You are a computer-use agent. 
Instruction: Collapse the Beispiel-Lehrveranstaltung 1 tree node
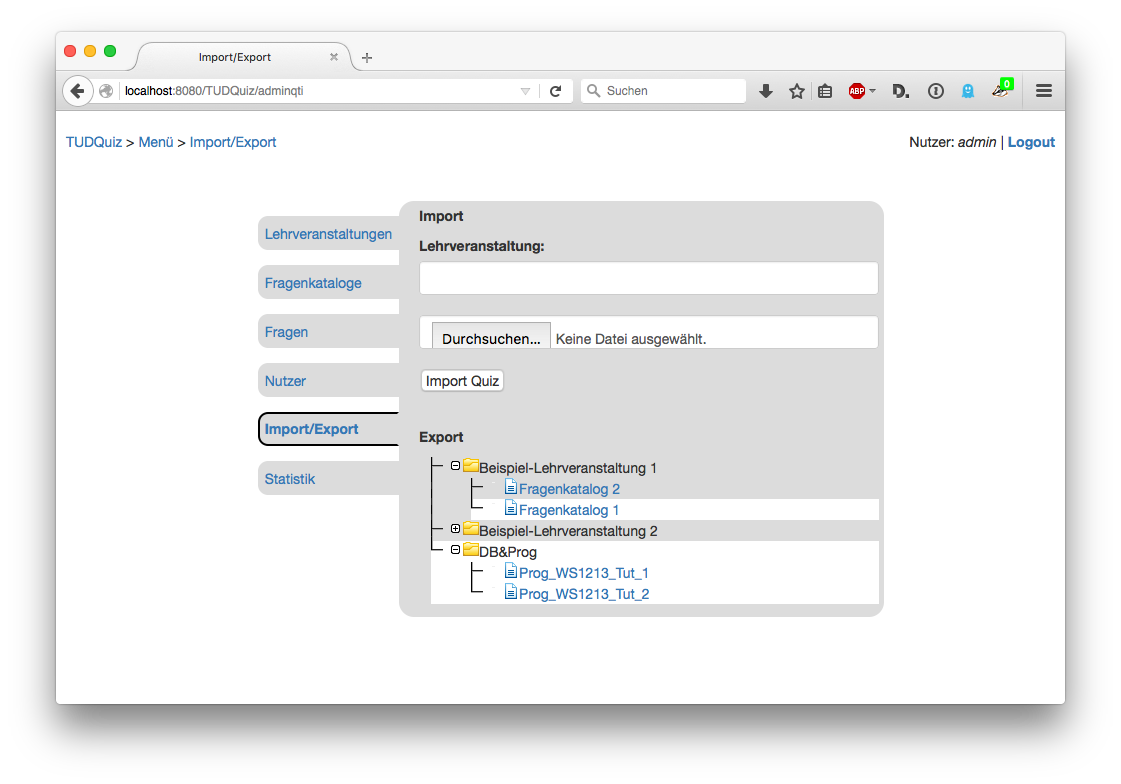[x=455, y=466]
